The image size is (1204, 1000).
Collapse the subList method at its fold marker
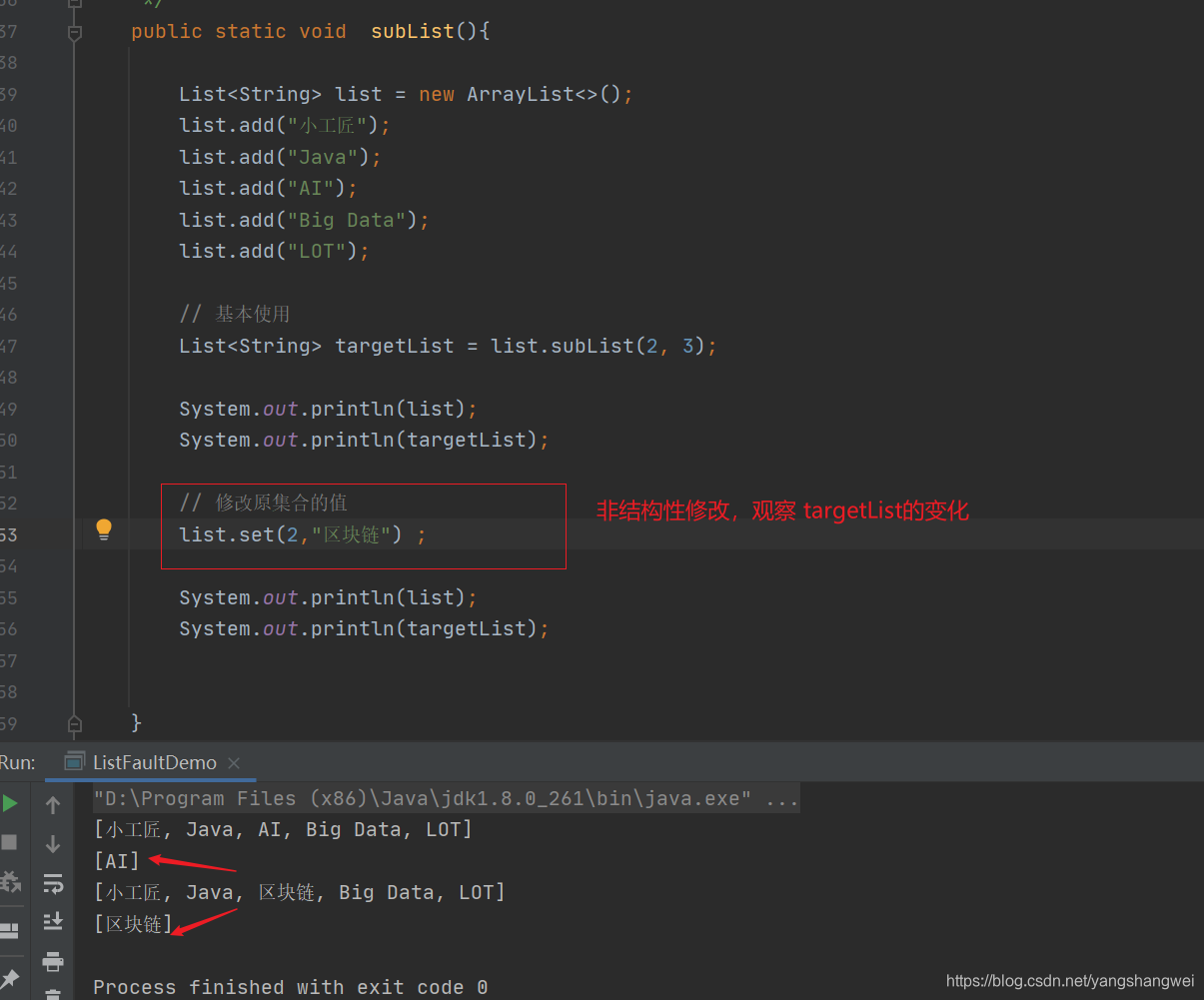pyautogui.click(x=74, y=33)
